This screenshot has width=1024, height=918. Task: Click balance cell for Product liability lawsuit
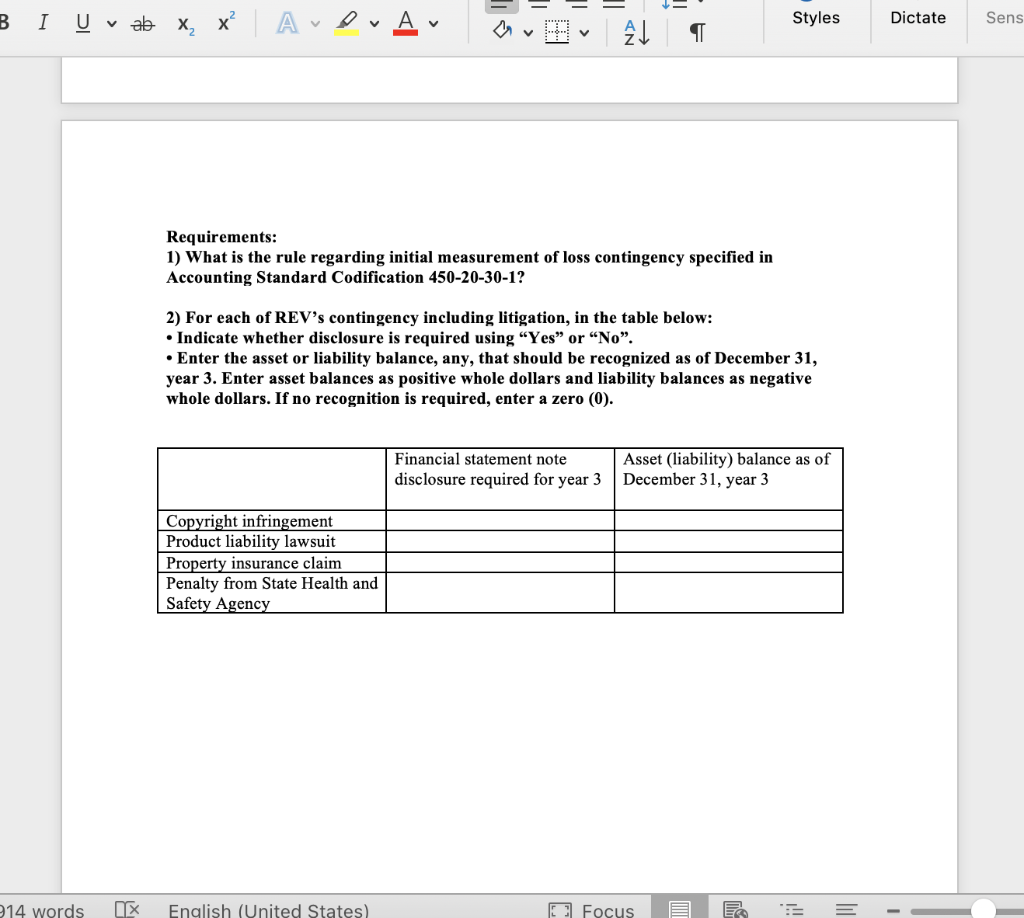(x=729, y=541)
